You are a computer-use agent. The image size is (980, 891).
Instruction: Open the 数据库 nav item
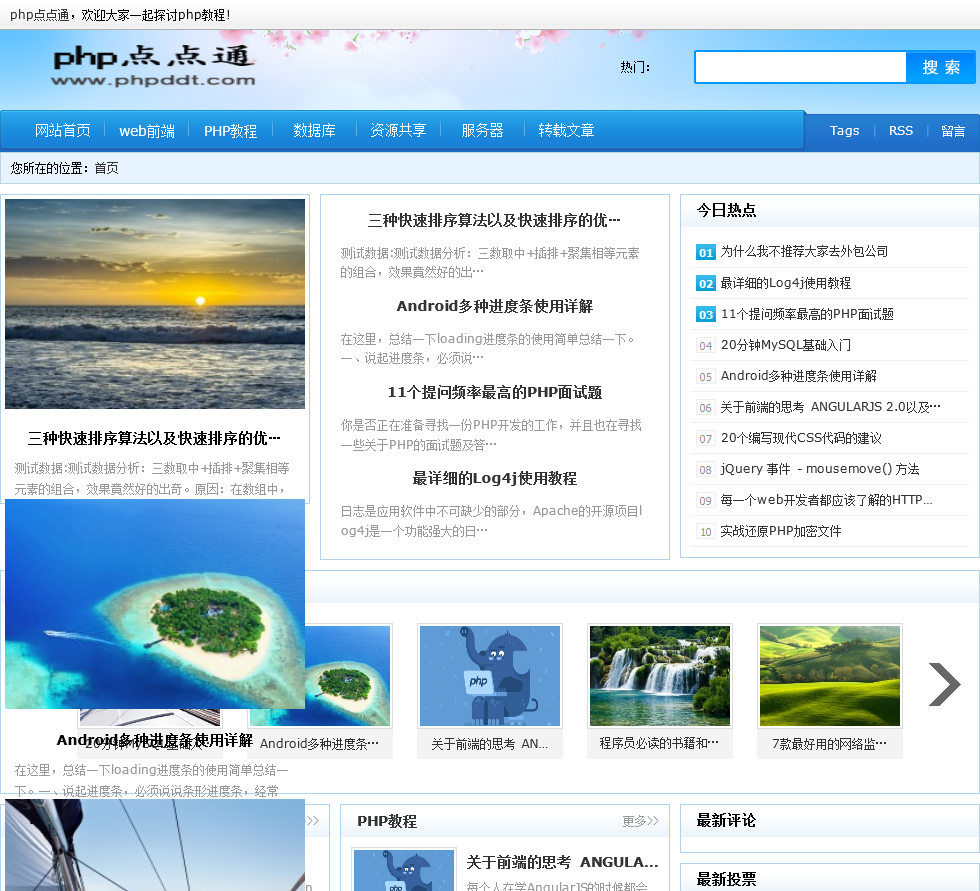(314, 130)
